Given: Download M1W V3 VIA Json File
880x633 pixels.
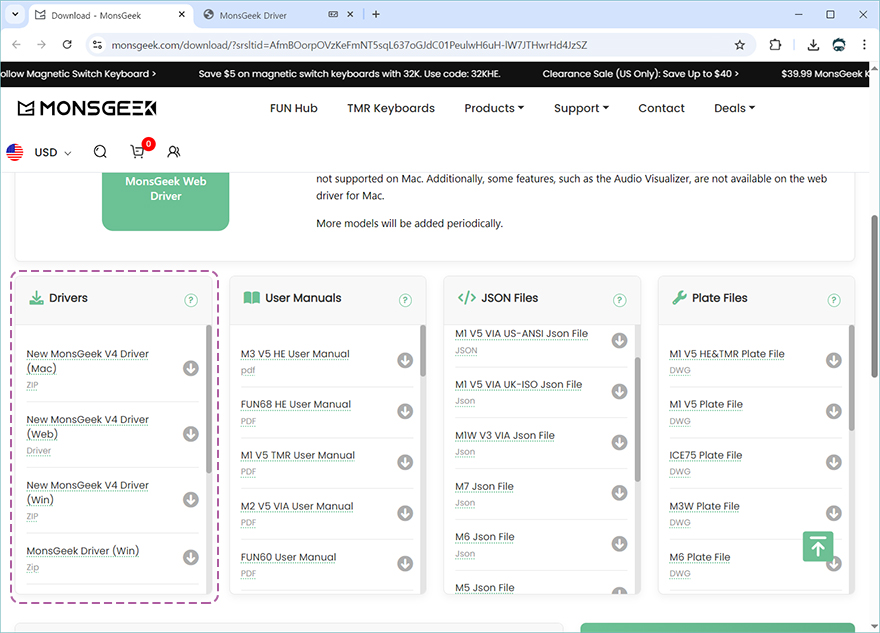Looking at the screenshot, I should (620, 442).
